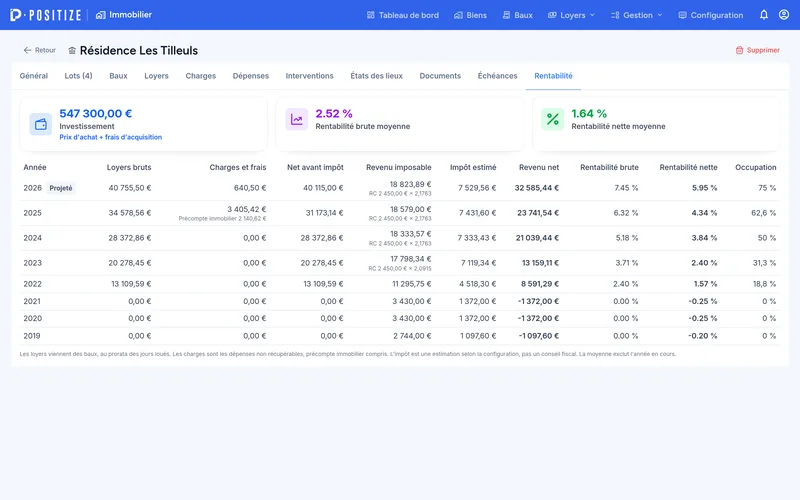Click the Occupation column header

click(x=756, y=167)
